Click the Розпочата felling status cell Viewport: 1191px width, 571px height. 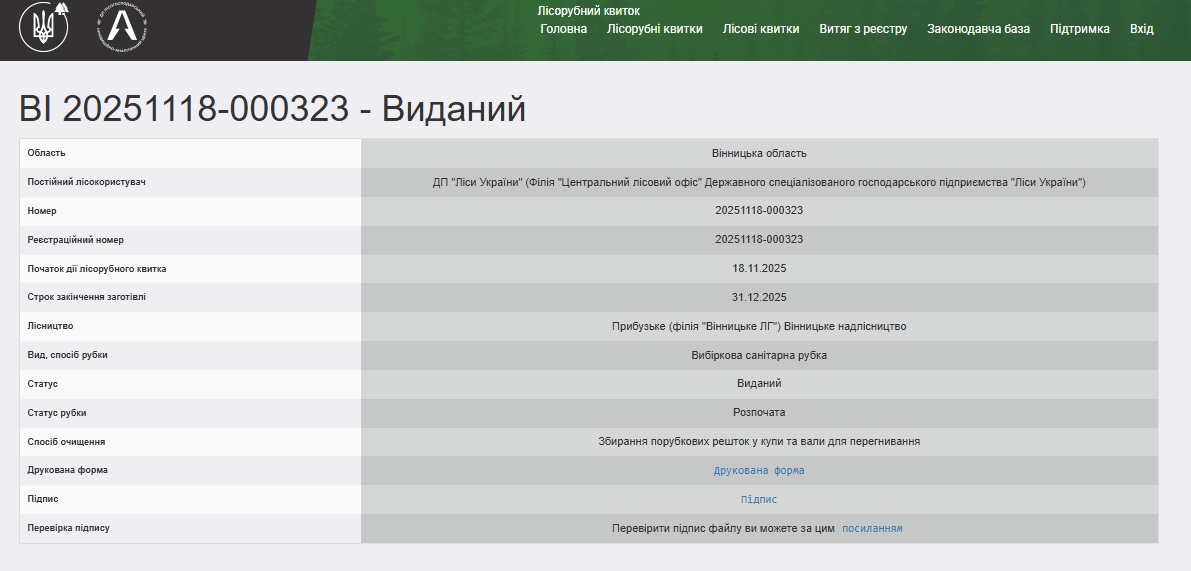tap(759, 413)
